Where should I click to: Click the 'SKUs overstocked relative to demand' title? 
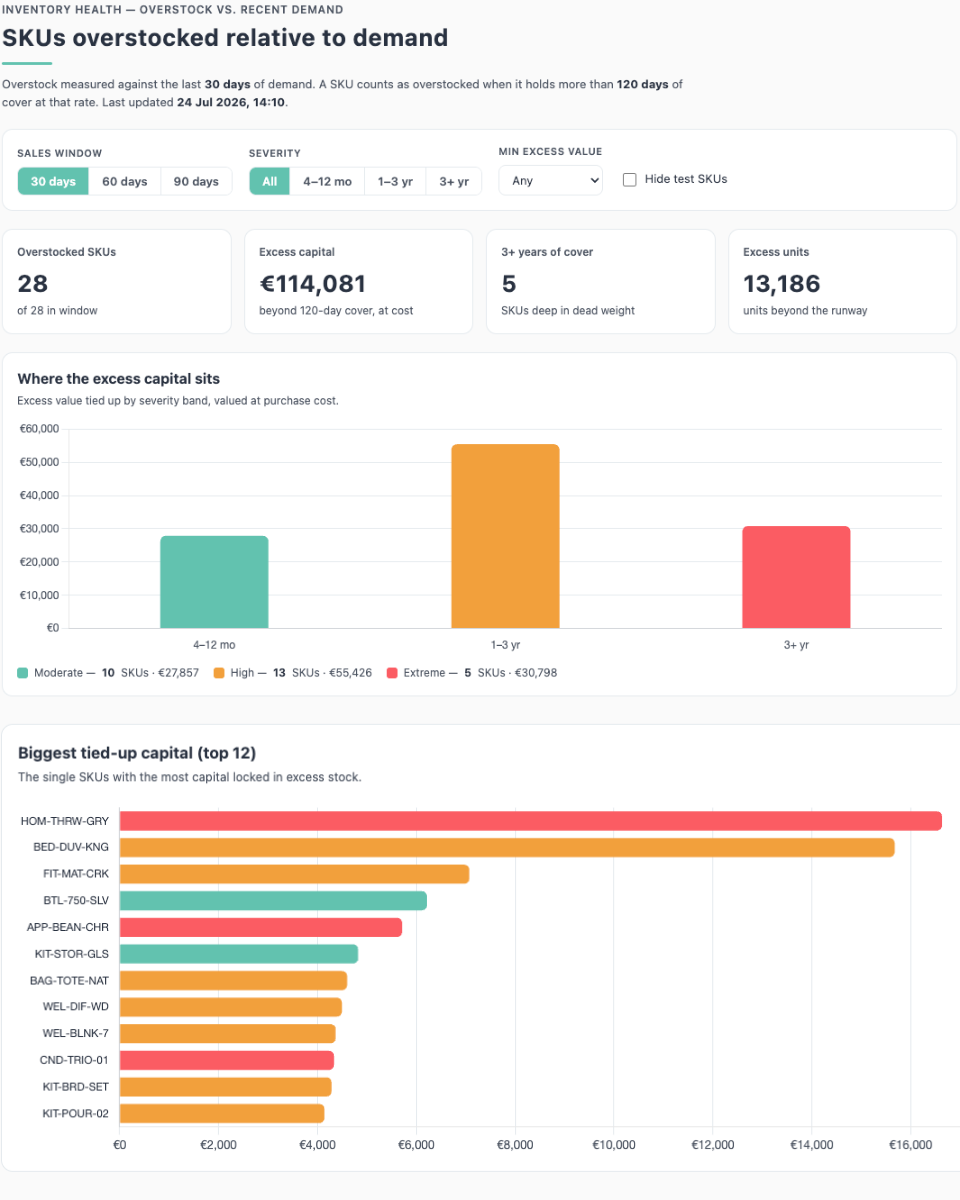pos(225,38)
